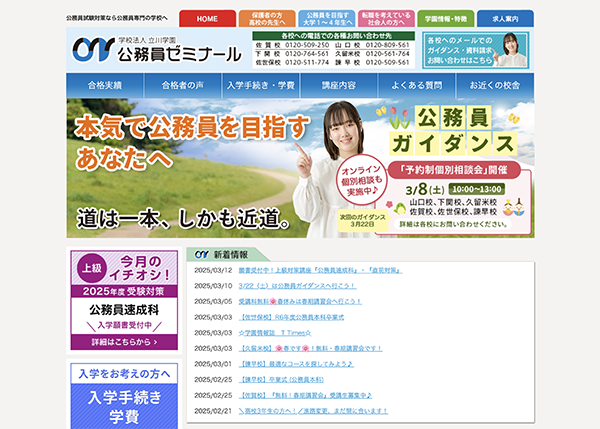Open the 諫早校 卒業式 news link
This screenshot has width=600, height=429.
[281, 380]
